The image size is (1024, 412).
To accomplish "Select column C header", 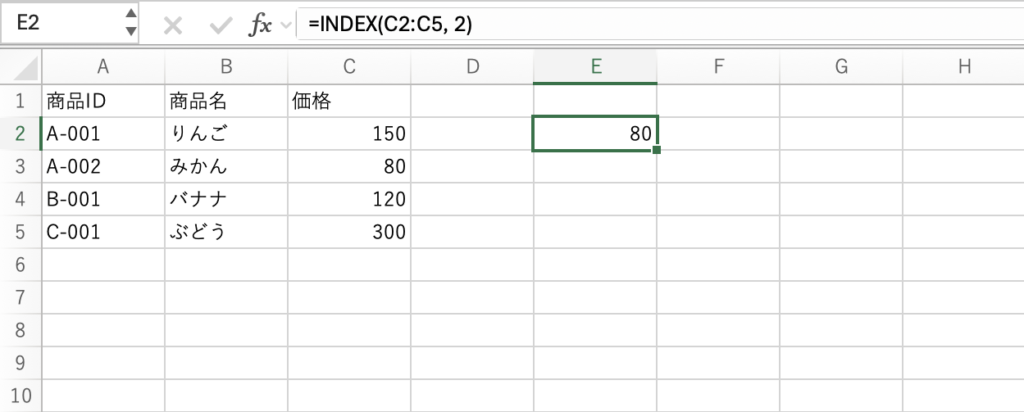I will click(348, 67).
